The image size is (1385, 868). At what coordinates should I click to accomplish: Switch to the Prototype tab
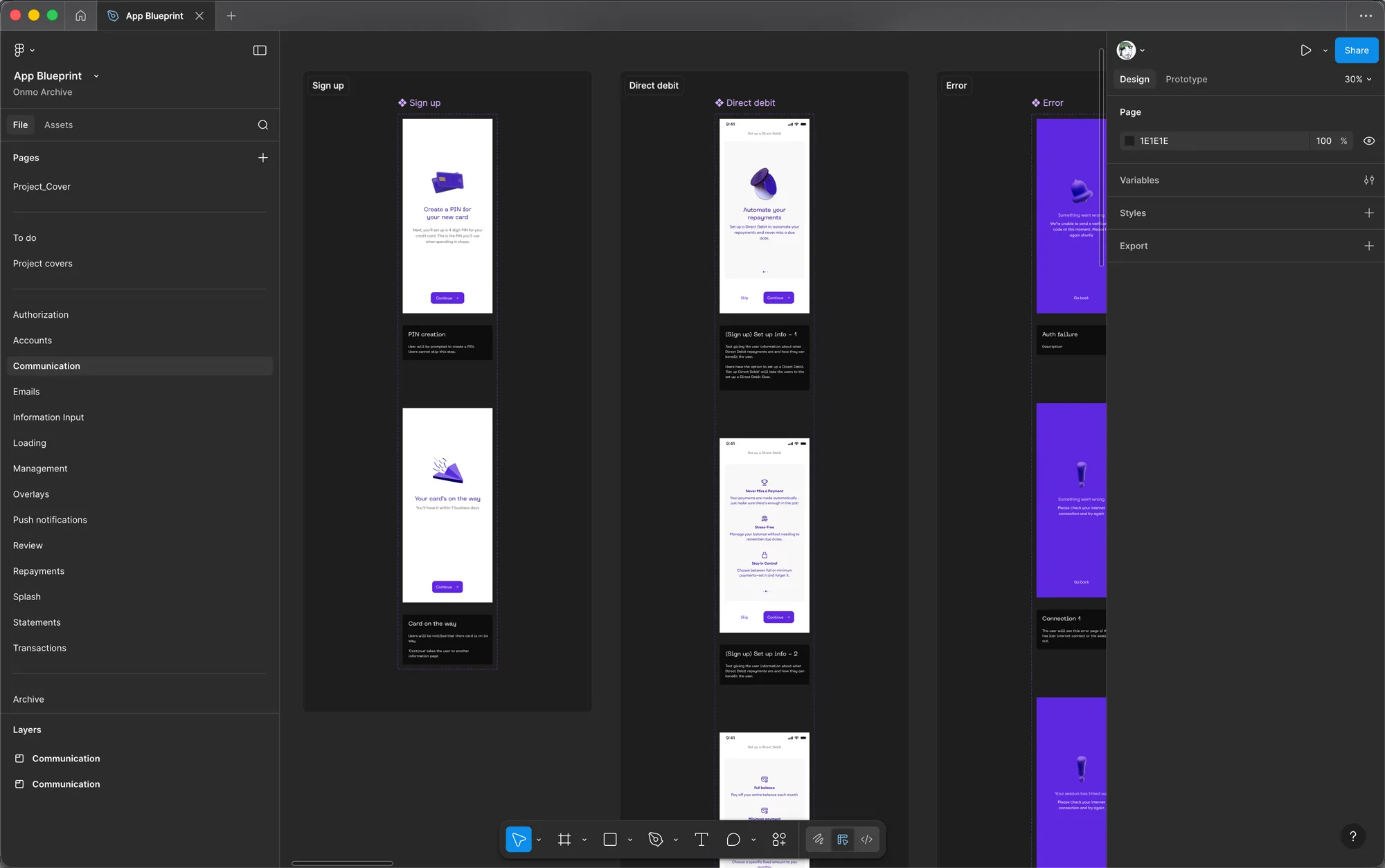1186,79
